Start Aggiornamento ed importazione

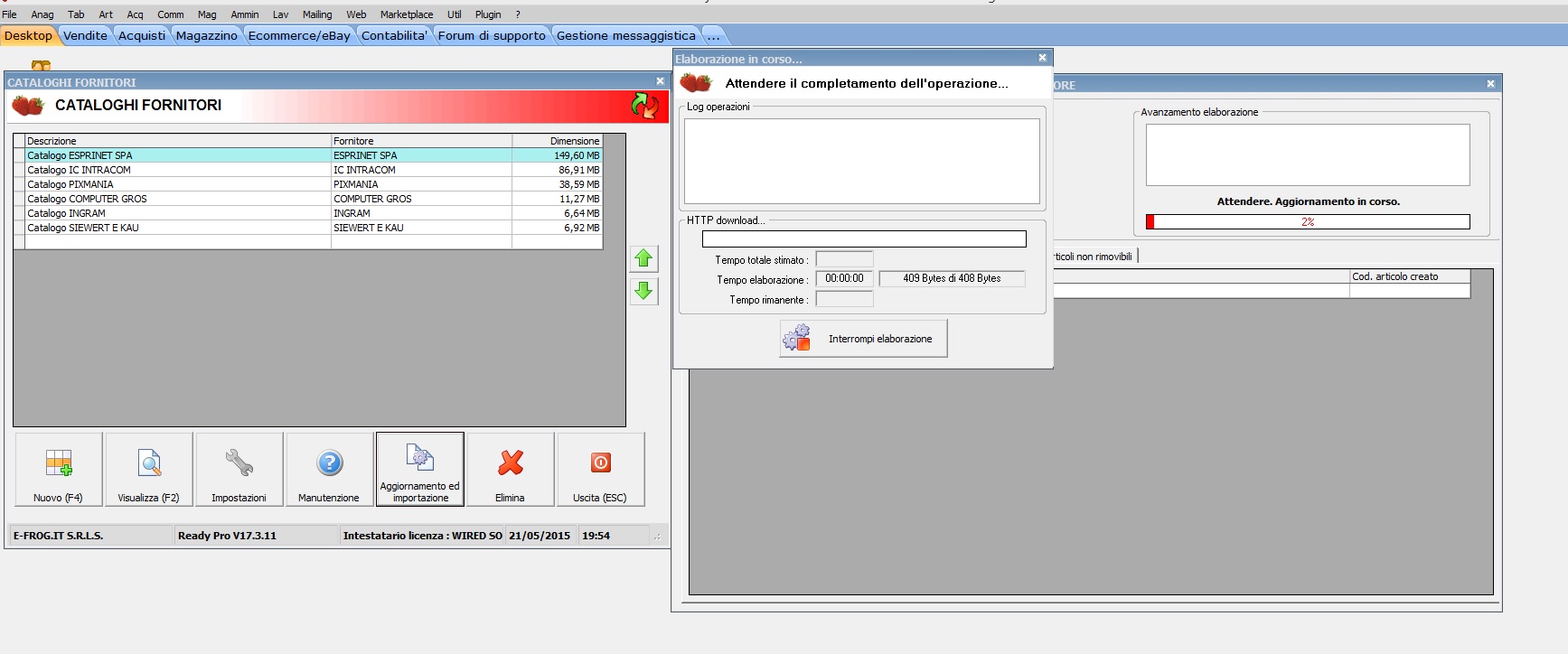(420, 469)
